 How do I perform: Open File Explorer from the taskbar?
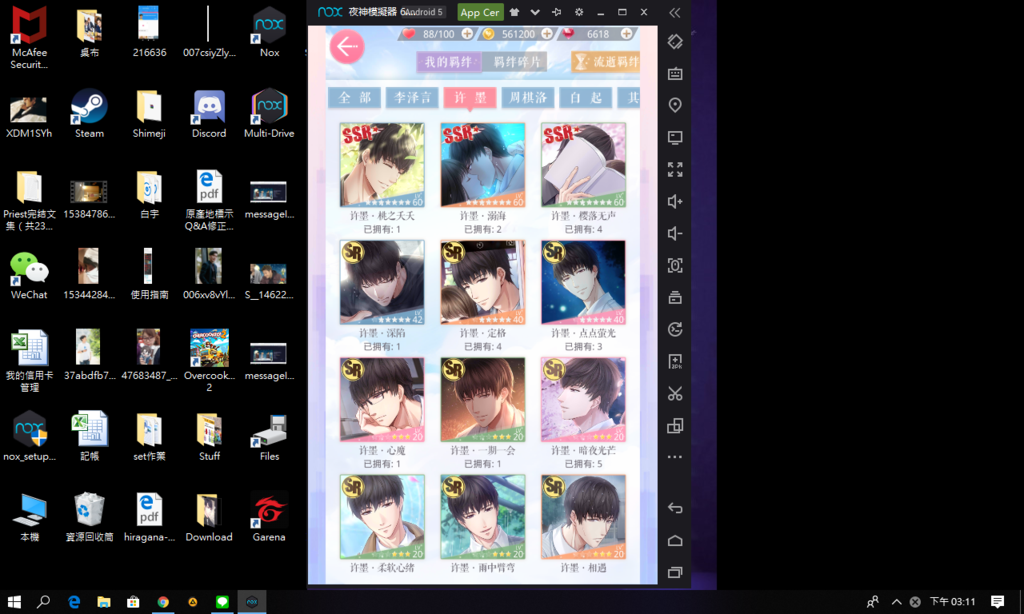tap(103, 602)
